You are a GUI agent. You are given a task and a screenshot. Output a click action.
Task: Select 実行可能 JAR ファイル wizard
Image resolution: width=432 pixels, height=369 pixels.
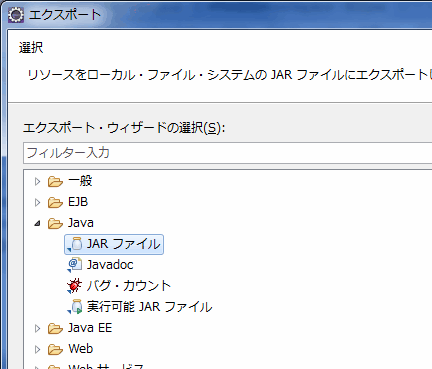click(149, 307)
